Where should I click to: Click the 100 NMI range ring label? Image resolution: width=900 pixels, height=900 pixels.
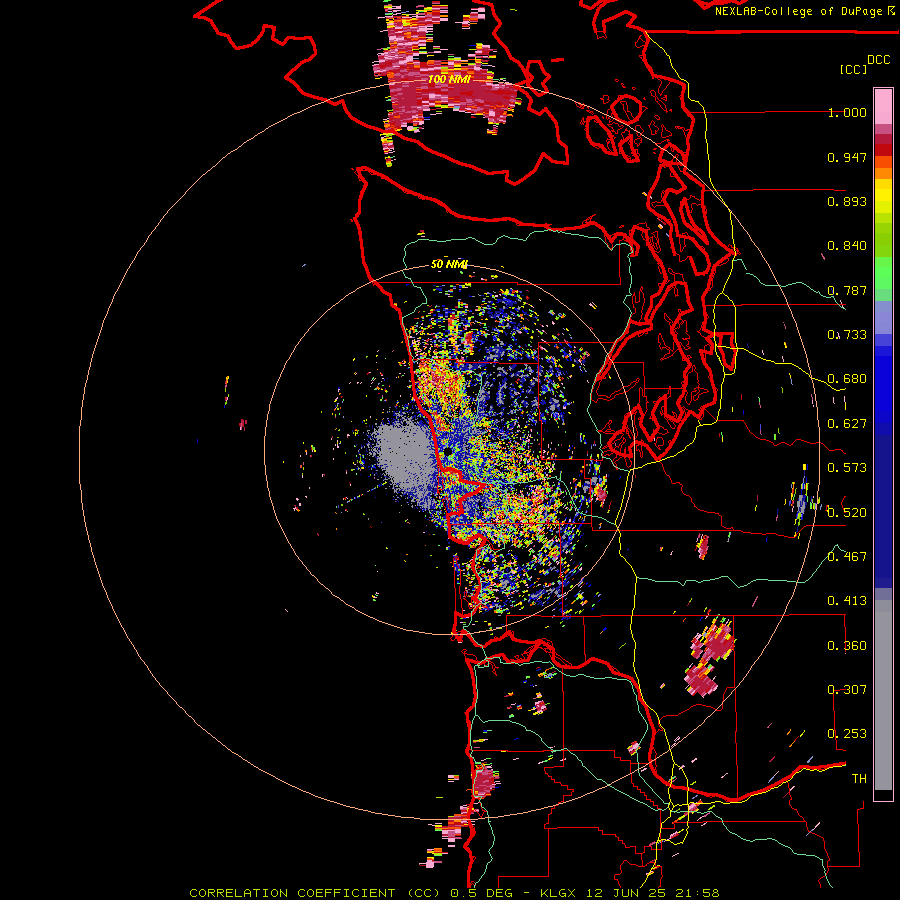tap(449, 79)
